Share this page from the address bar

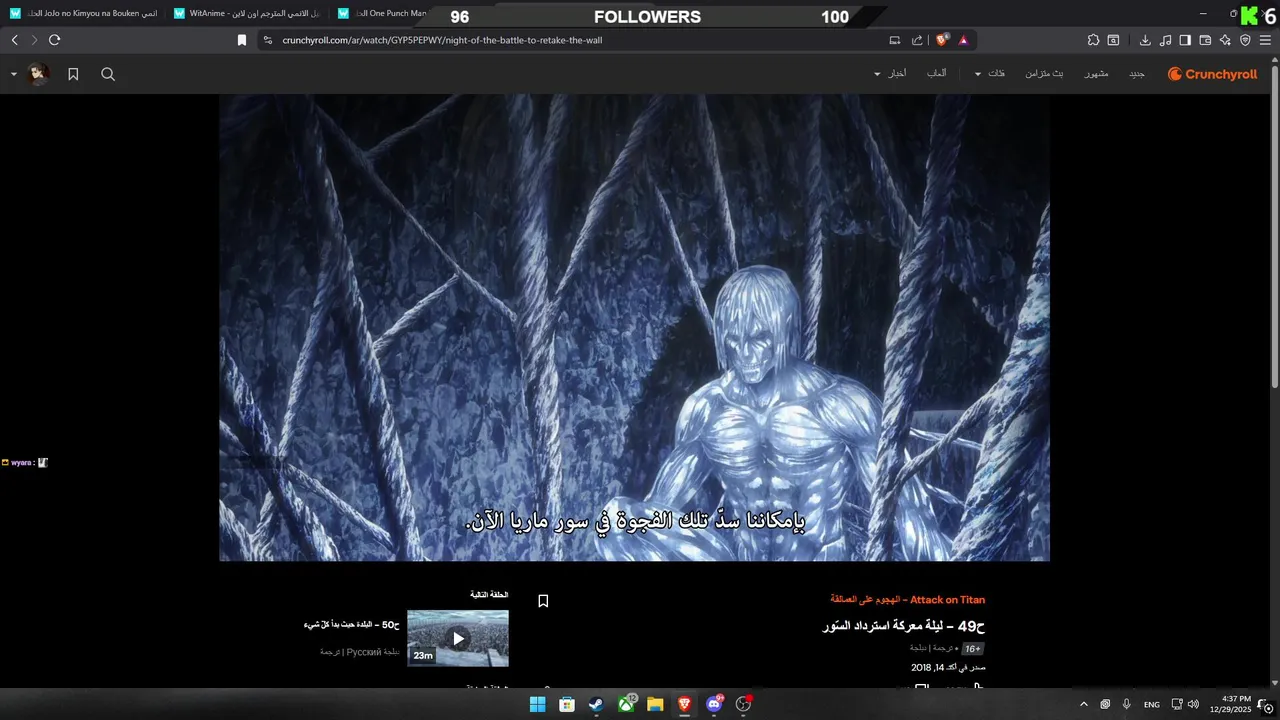point(917,40)
